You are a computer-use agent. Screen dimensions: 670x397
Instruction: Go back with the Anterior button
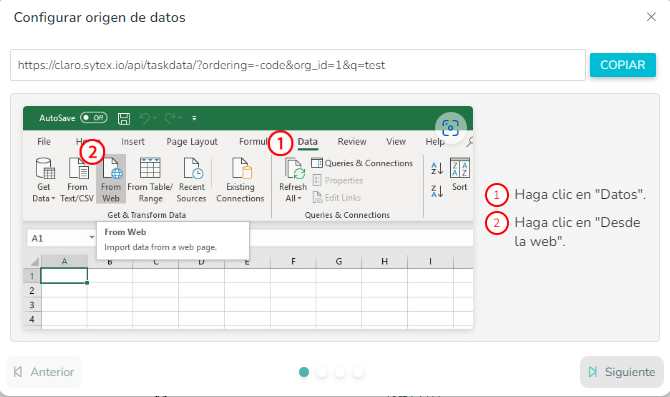click(x=44, y=372)
